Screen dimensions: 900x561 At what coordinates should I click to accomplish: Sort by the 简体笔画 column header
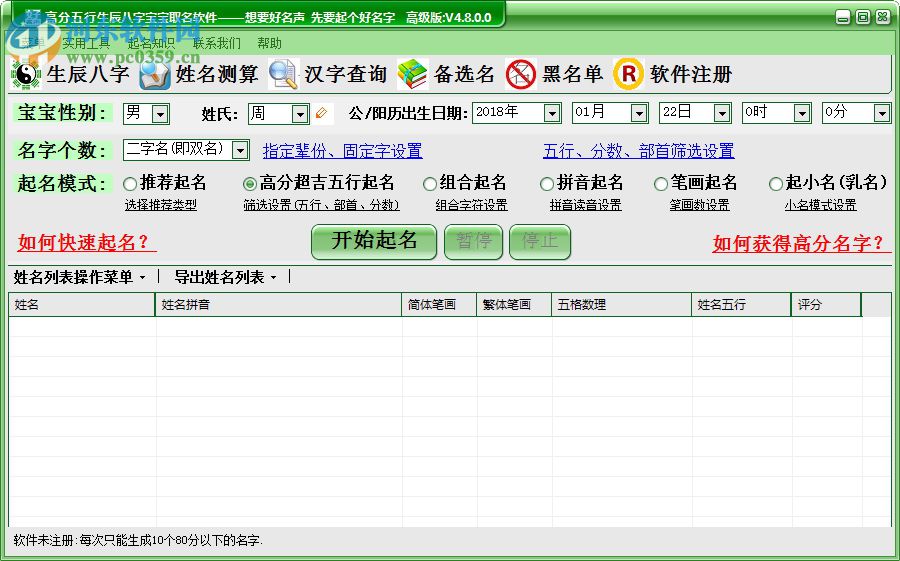click(439, 305)
